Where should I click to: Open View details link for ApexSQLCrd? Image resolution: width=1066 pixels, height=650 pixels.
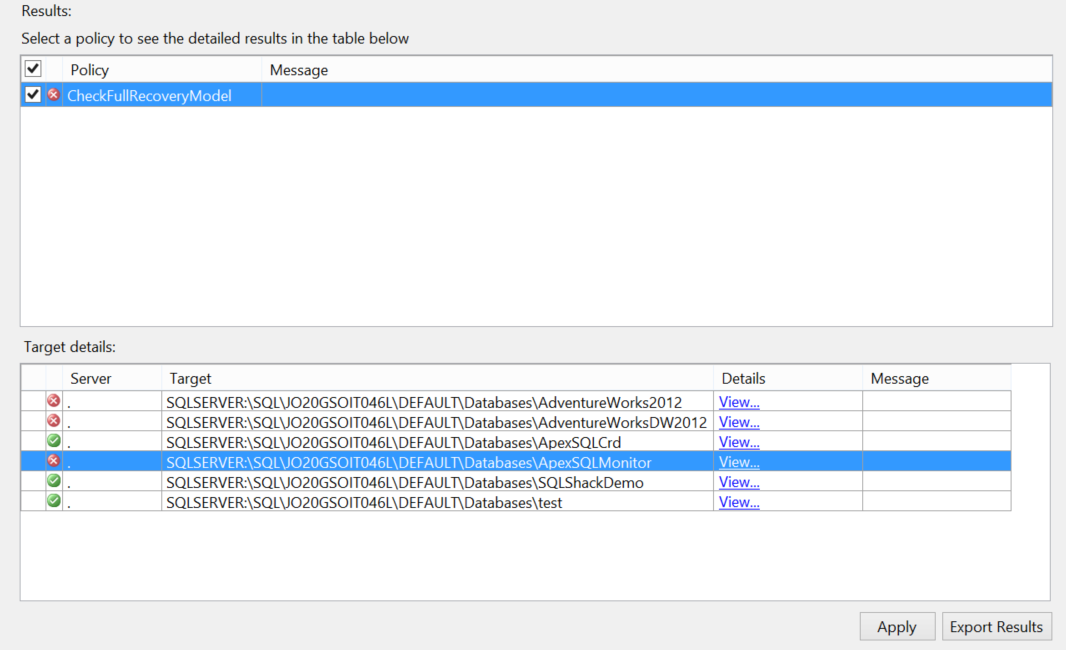[x=739, y=442]
